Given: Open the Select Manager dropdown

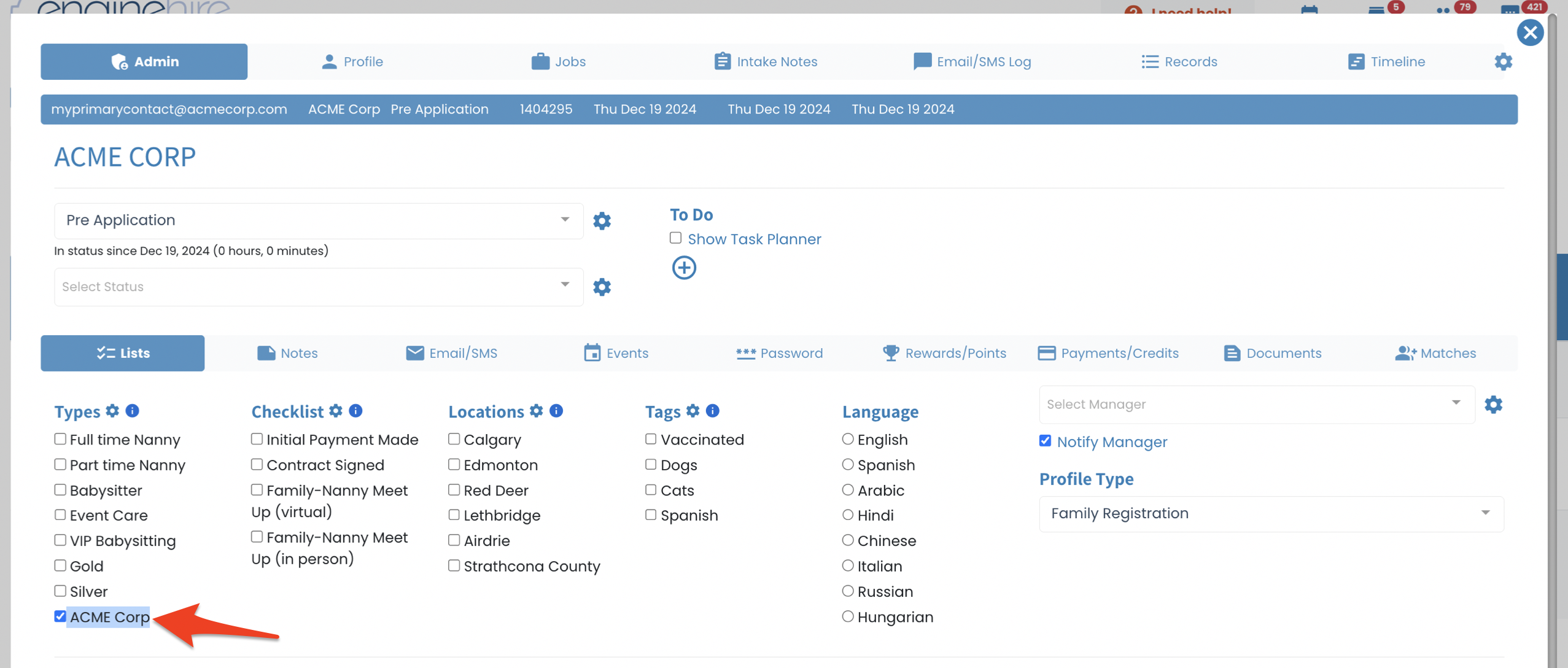Looking at the screenshot, I should 1257,405.
